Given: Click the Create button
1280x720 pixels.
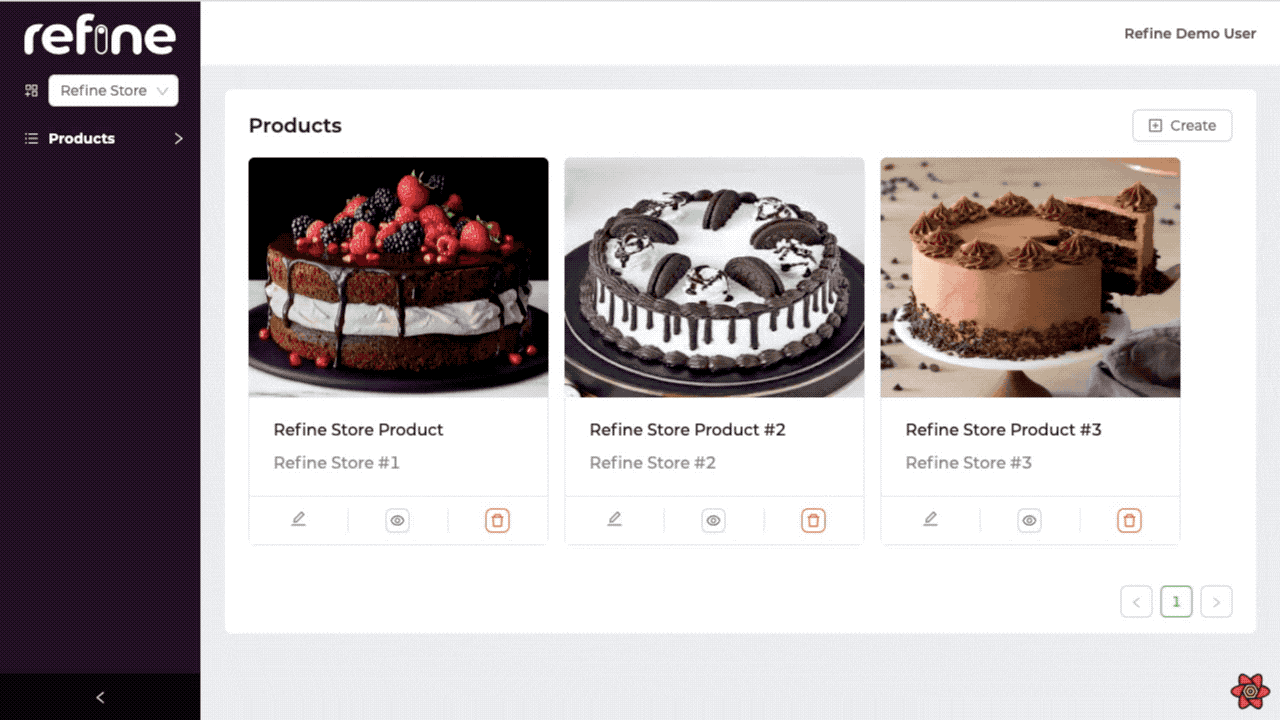Looking at the screenshot, I should pyautogui.click(x=1182, y=126).
